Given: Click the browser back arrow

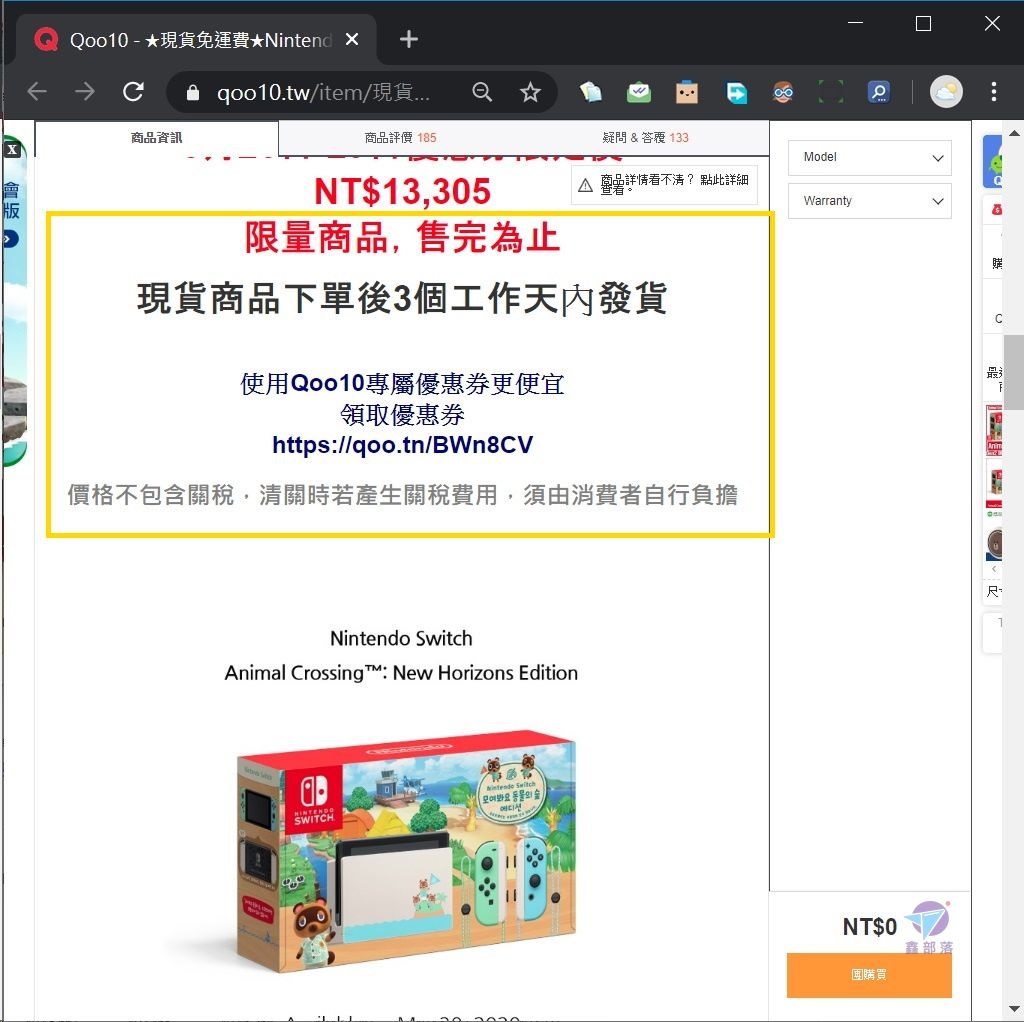Looking at the screenshot, I should pos(37,92).
